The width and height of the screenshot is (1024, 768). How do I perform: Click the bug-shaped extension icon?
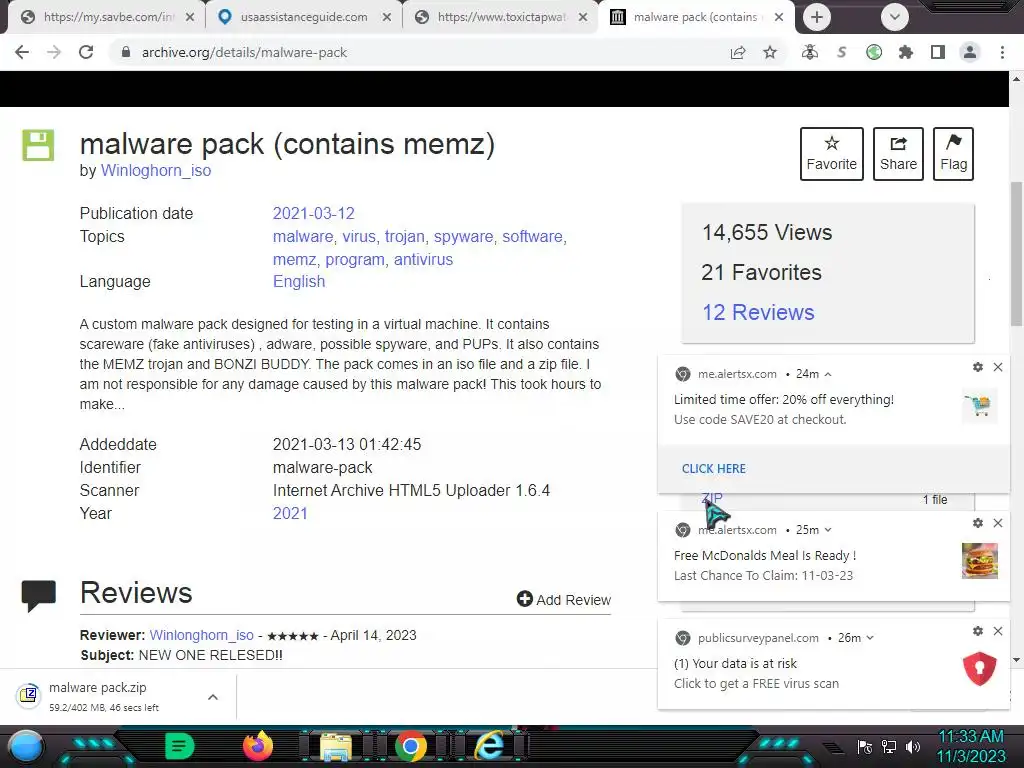click(x=810, y=52)
